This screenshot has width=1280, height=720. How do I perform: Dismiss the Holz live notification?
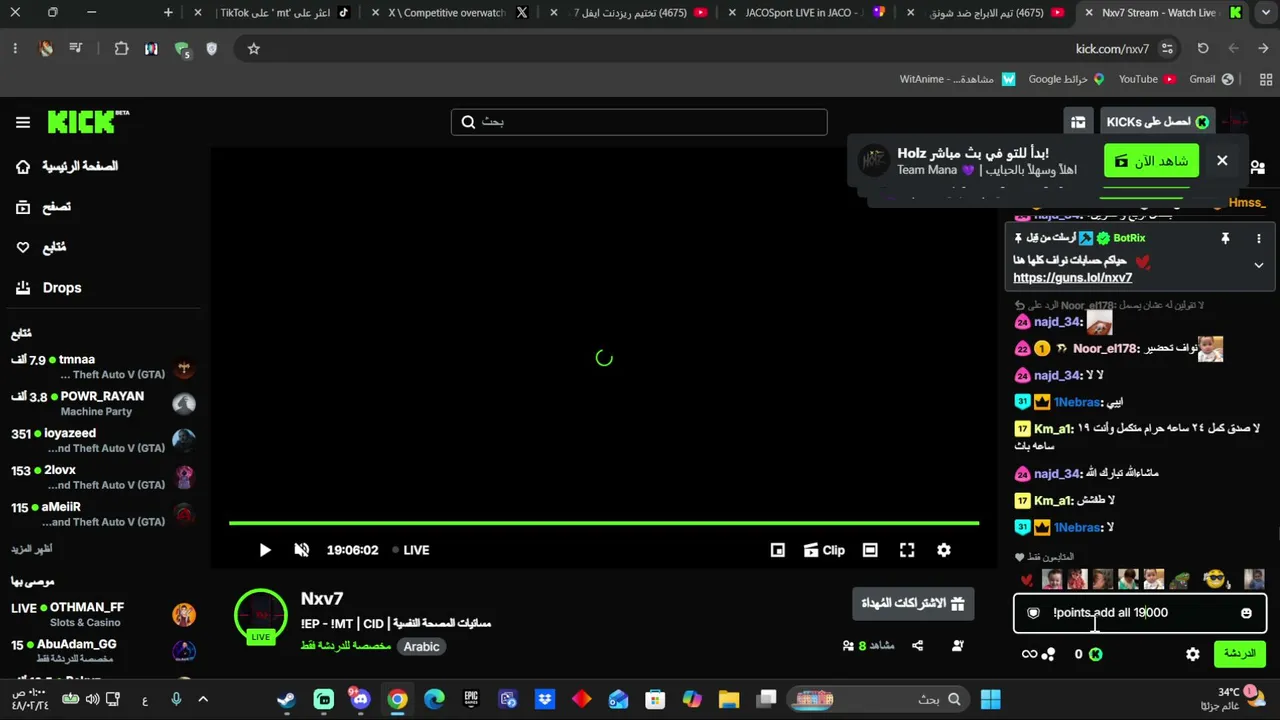tap(1222, 160)
